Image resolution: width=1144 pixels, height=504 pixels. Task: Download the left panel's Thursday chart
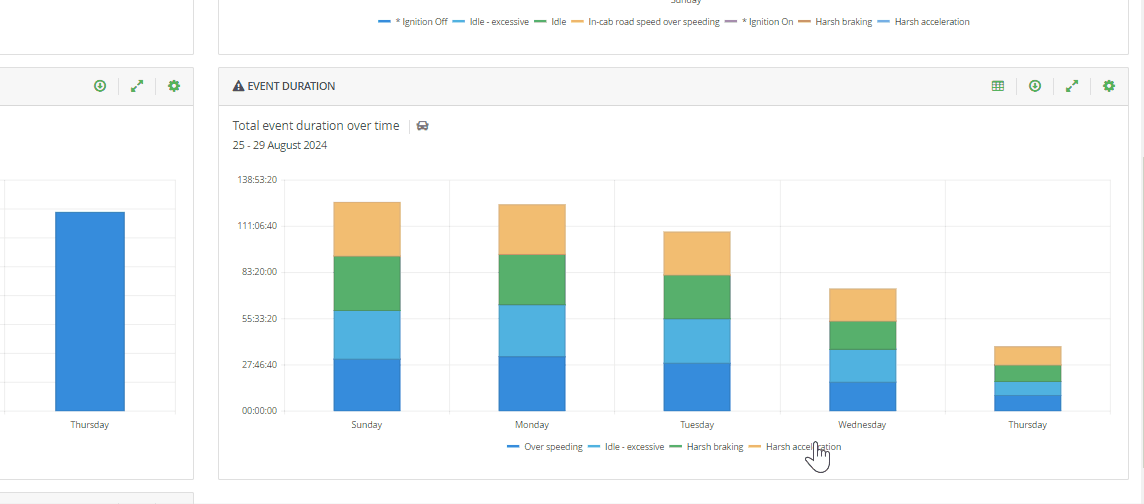point(100,86)
